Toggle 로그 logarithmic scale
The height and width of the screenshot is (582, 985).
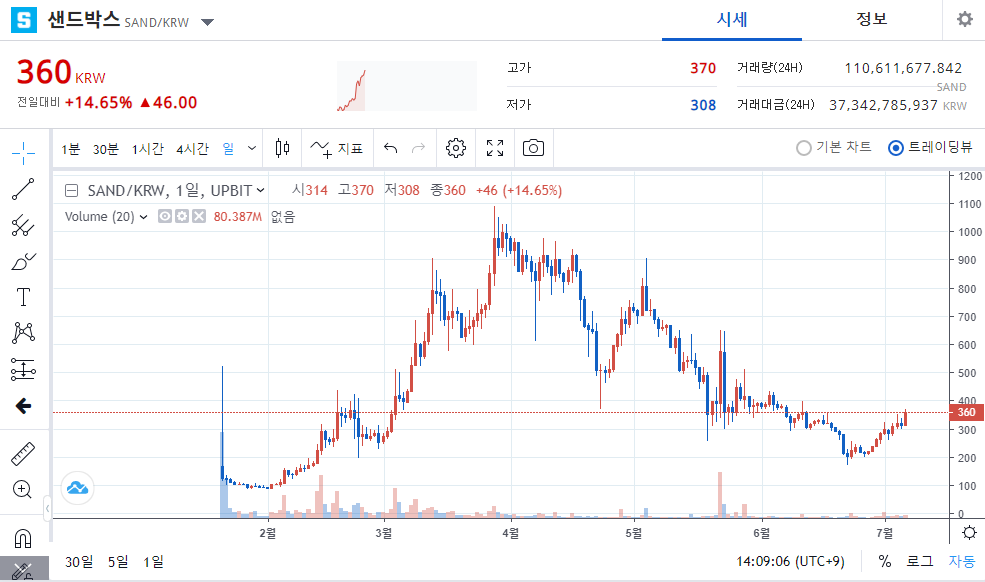[920, 561]
